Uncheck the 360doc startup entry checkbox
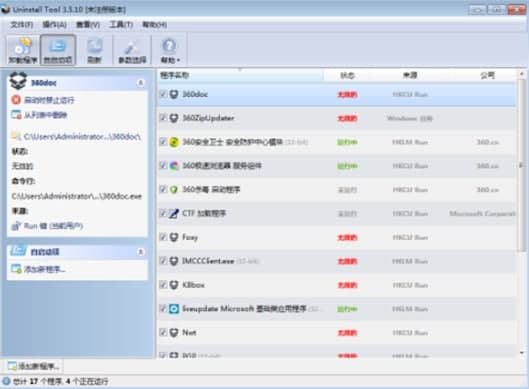The height and width of the screenshot is (389, 529). (163, 94)
